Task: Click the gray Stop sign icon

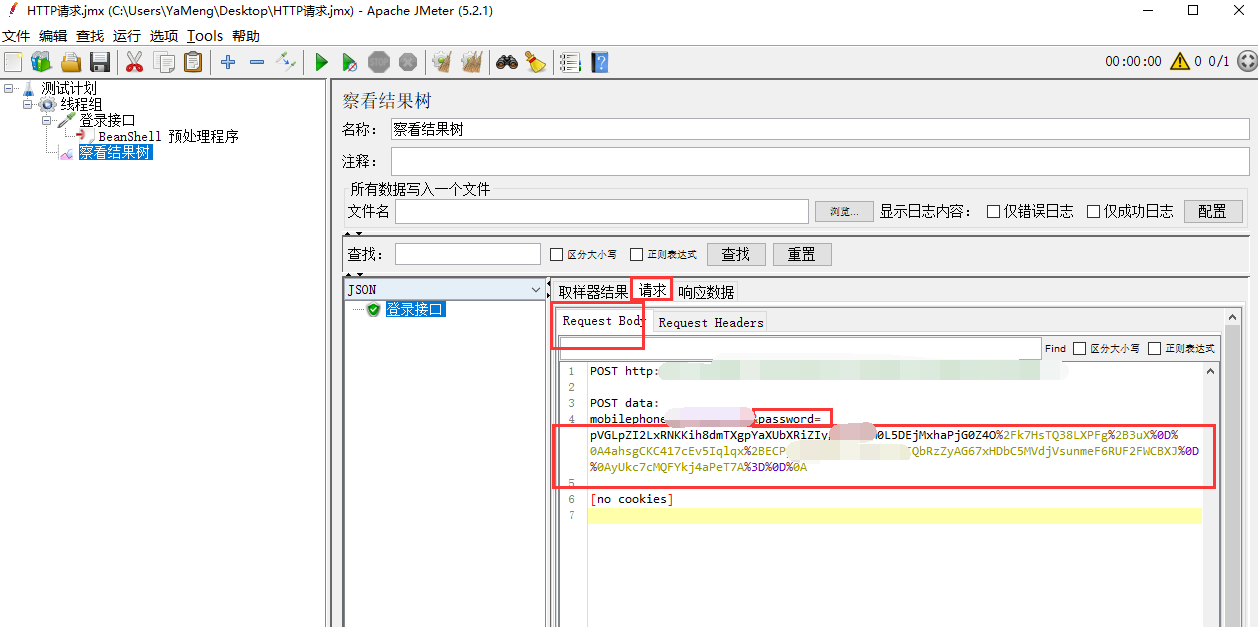Action: [379, 62]
